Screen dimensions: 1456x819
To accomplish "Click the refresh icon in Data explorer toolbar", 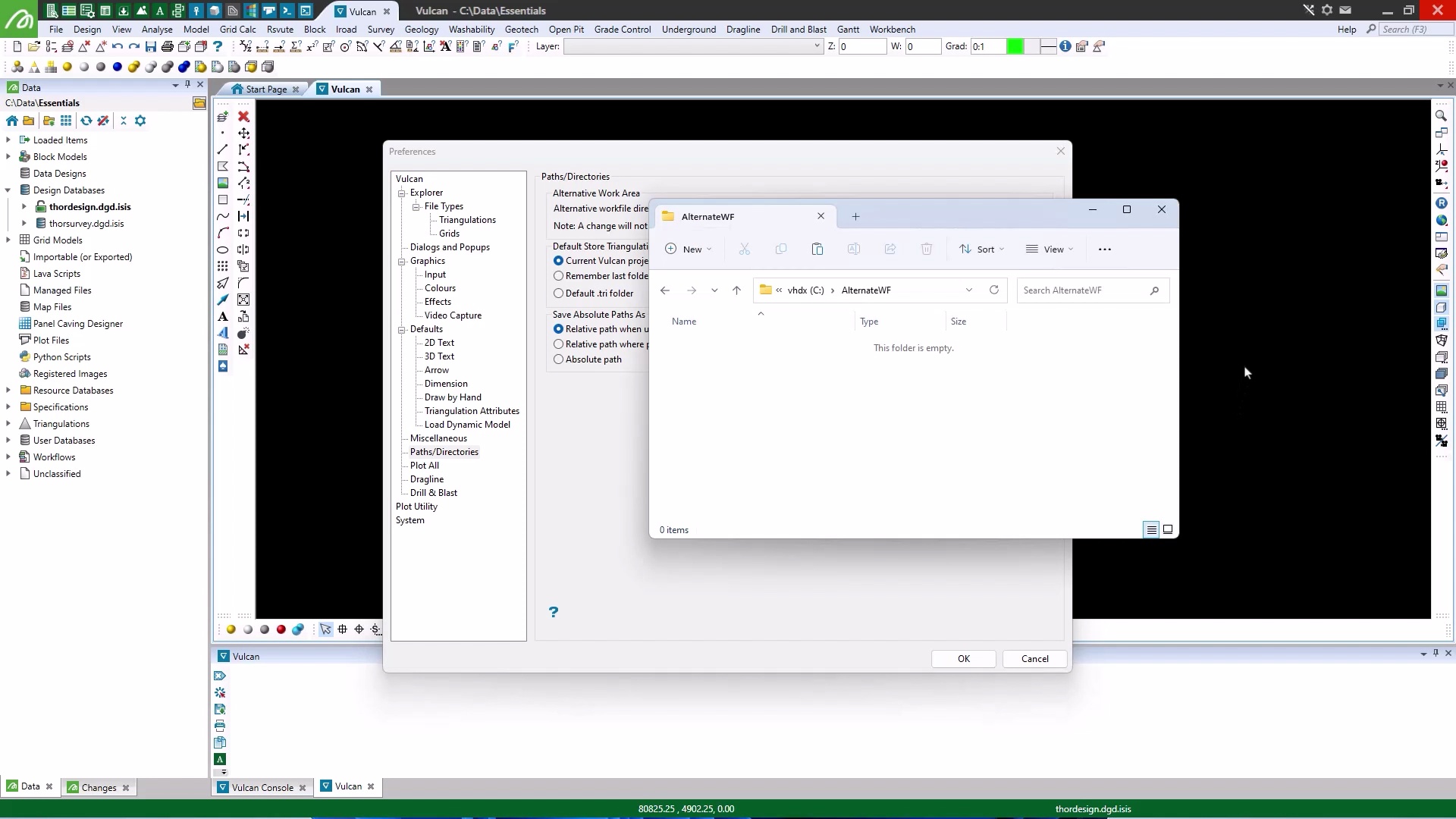I will point(86,121).
